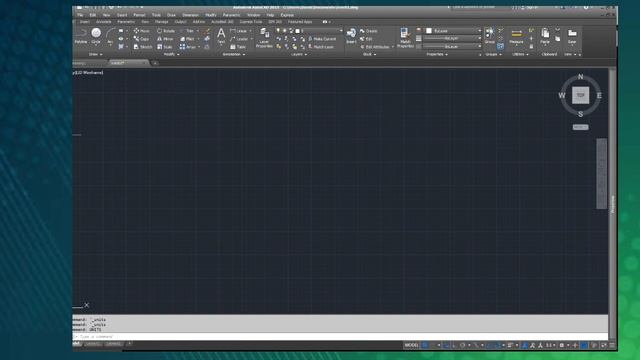Viewport: 640px width, 360px height.
Task: Click the command line input field
Action: [x=341, y=336]
